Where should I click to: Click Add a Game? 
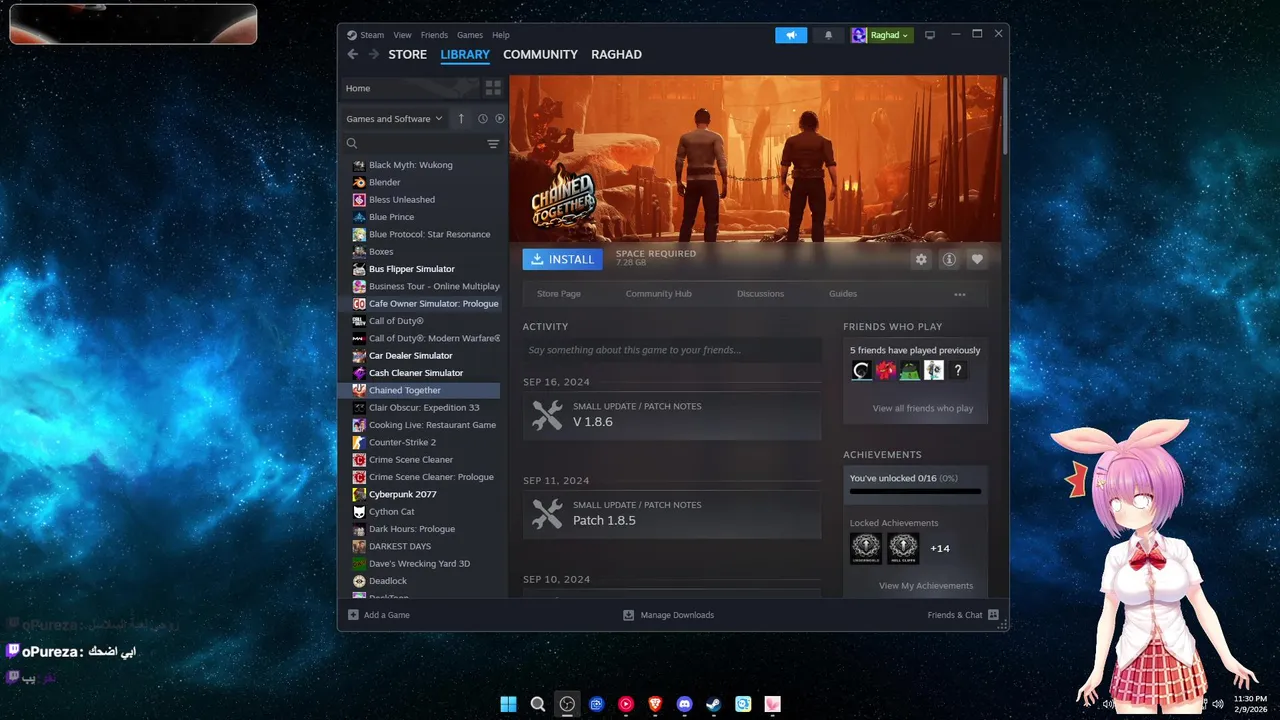pos(379,615)
